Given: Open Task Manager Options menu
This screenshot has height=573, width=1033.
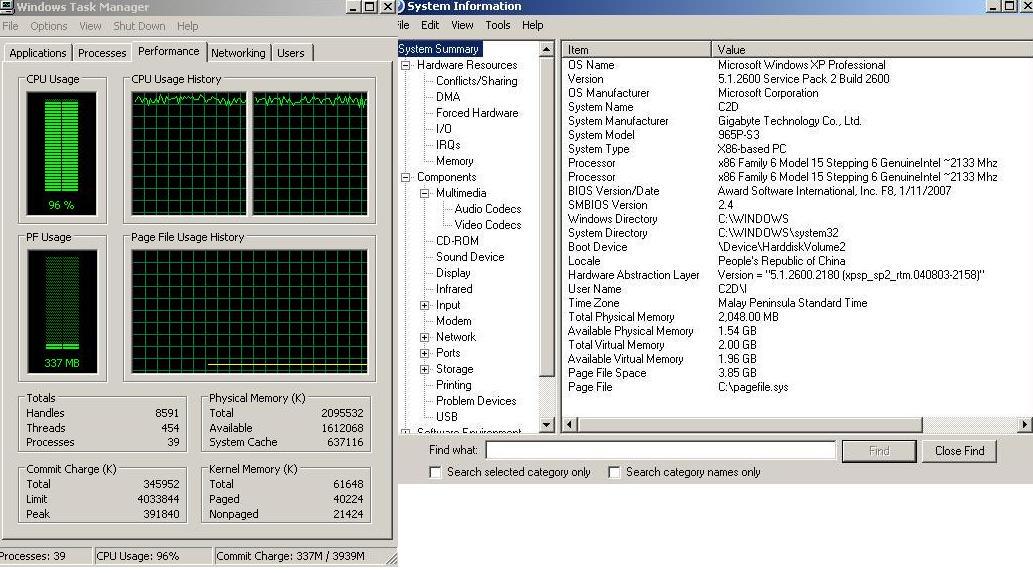Looking at the screenshot, I should click(x=49, y=26).
